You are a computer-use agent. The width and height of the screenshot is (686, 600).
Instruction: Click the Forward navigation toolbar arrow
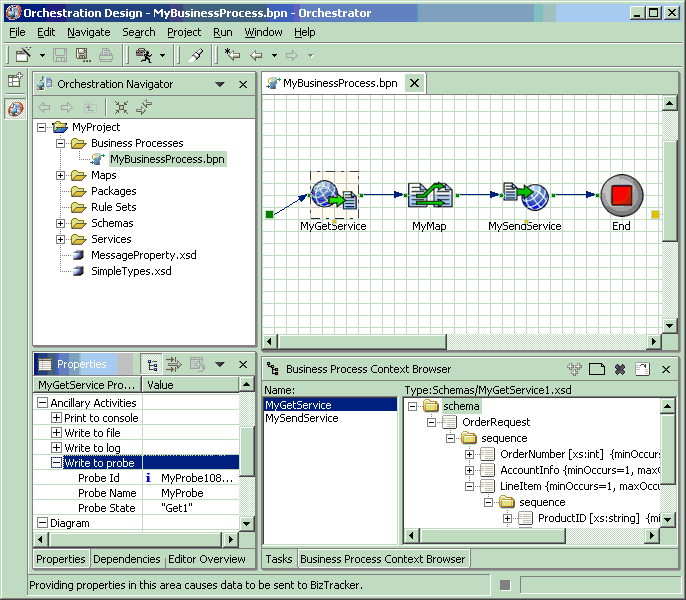tap(292, 56)
